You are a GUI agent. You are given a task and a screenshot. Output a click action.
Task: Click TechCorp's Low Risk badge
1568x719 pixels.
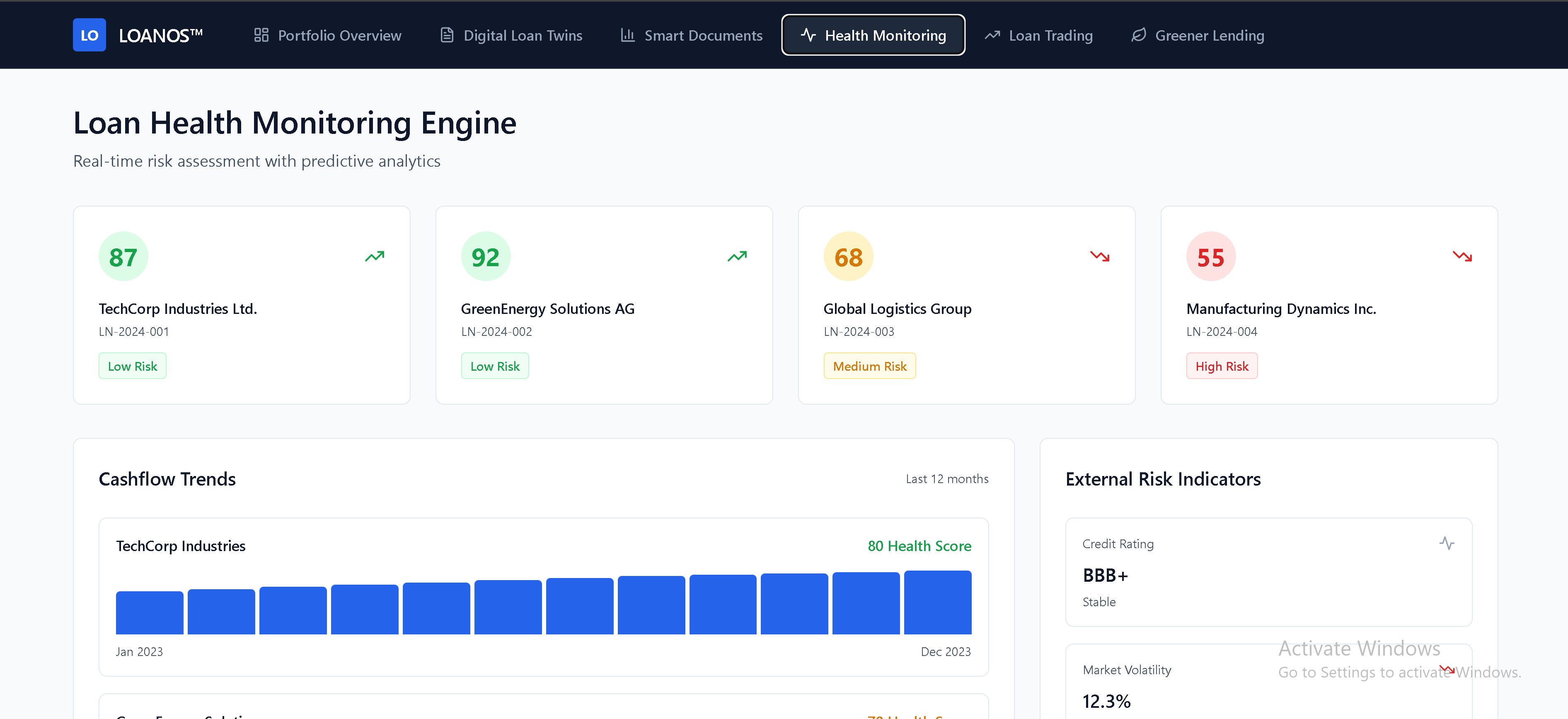pyautogui.click(x=132, y=366)
